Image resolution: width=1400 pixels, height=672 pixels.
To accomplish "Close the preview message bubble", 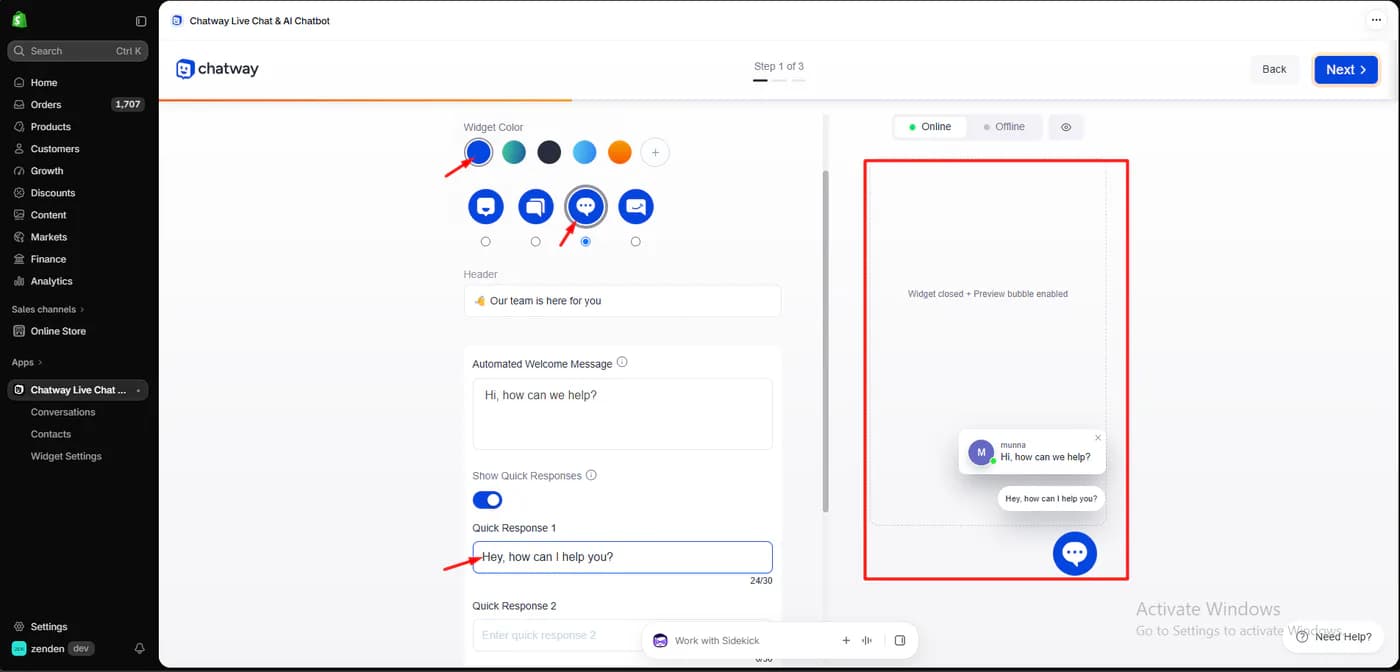I will (1098, 437).
